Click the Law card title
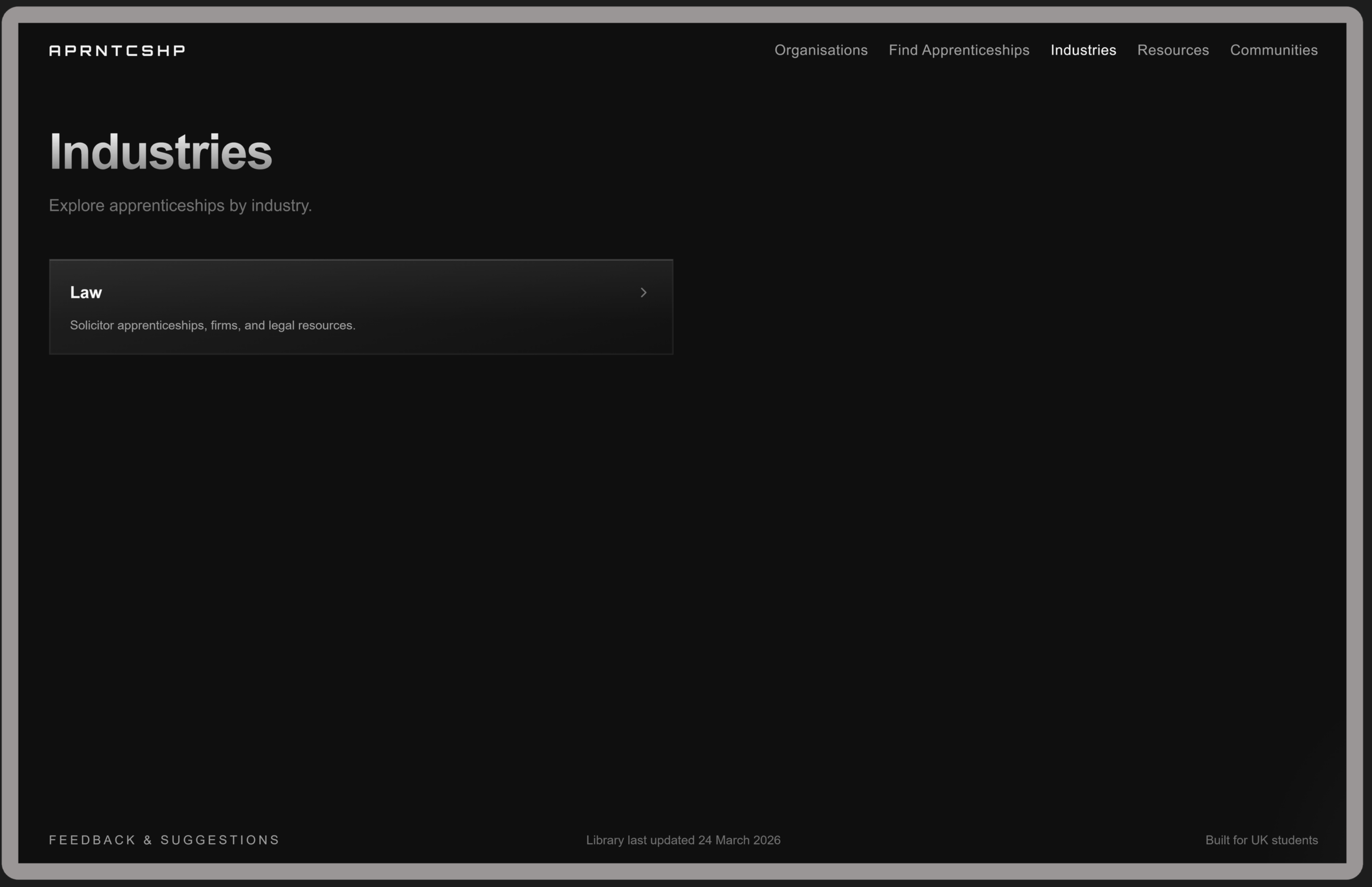1372x887 pixels. click(86, 292)
